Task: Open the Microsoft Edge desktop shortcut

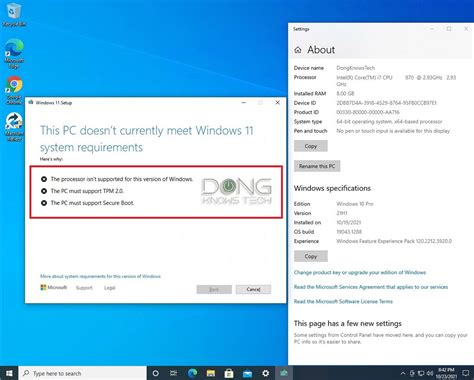Action: (14, 53)
